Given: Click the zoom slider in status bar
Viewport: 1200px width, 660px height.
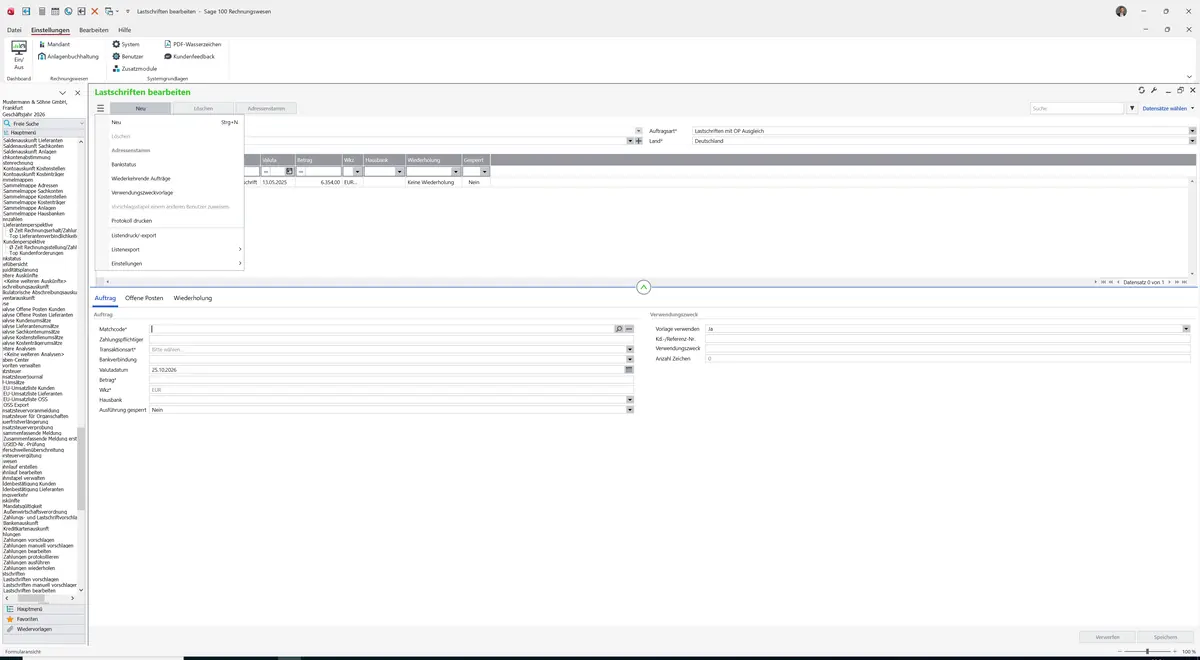Looking at the screenshot, I should pos(1146,651).
